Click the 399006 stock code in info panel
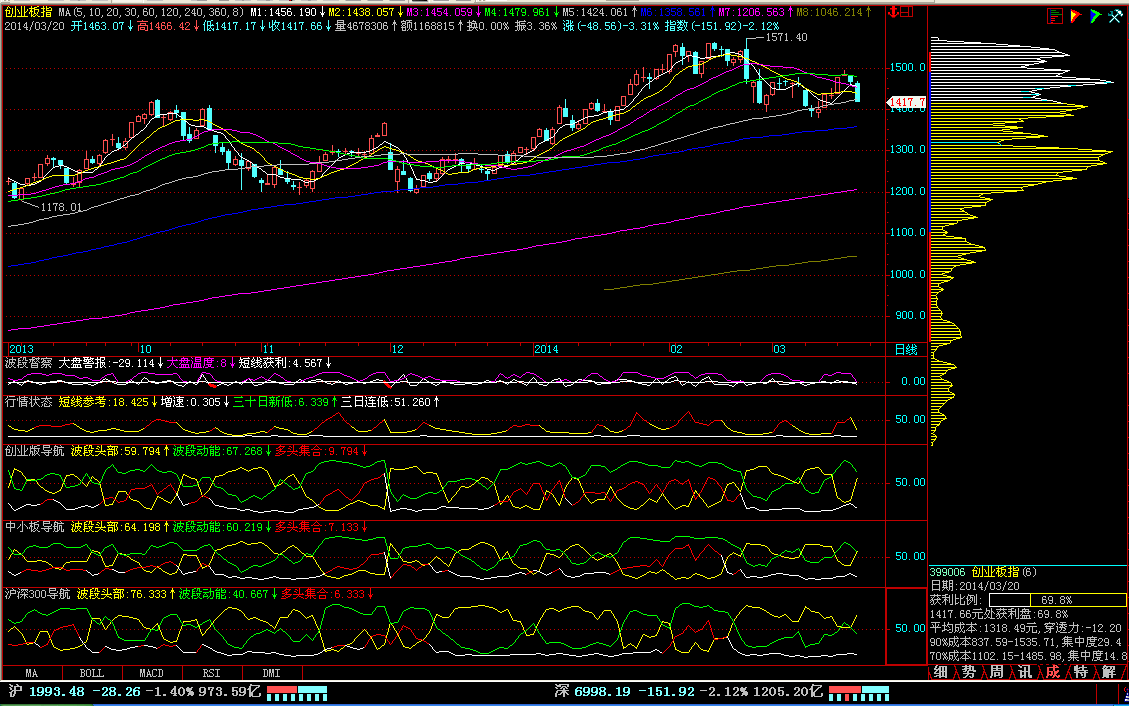Viewport: 1129px width, 706px height. [948, 573]
